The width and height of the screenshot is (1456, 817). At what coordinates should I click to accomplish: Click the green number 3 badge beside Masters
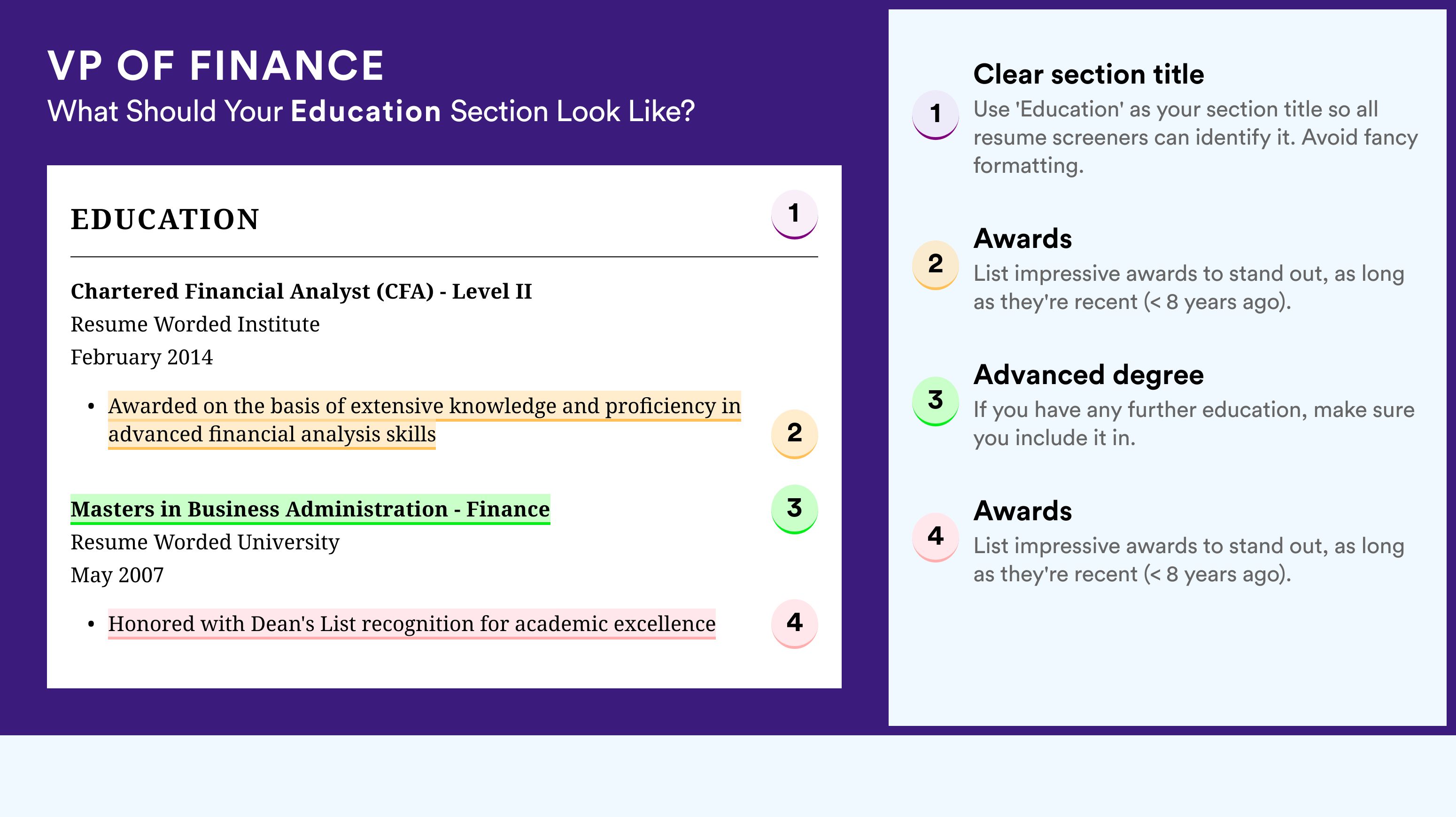tap(794, 509)
